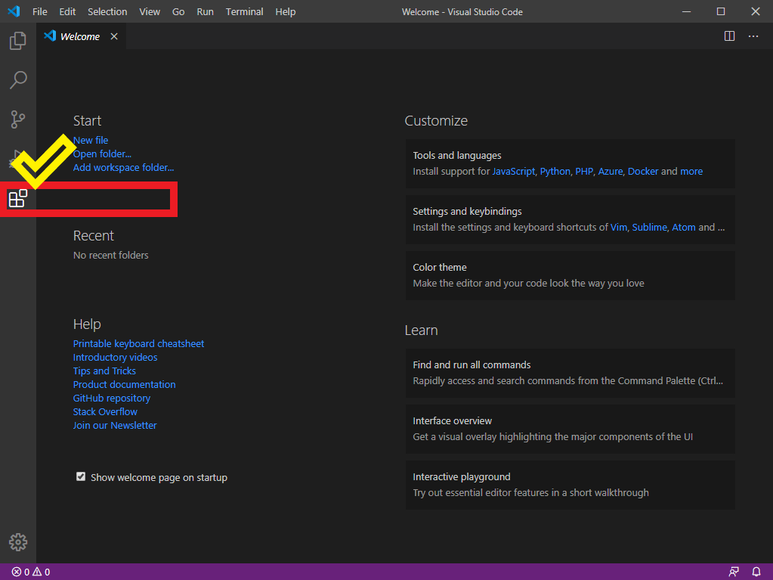
Task: Open the Selection menu
Action: click(x=107, y=11)
